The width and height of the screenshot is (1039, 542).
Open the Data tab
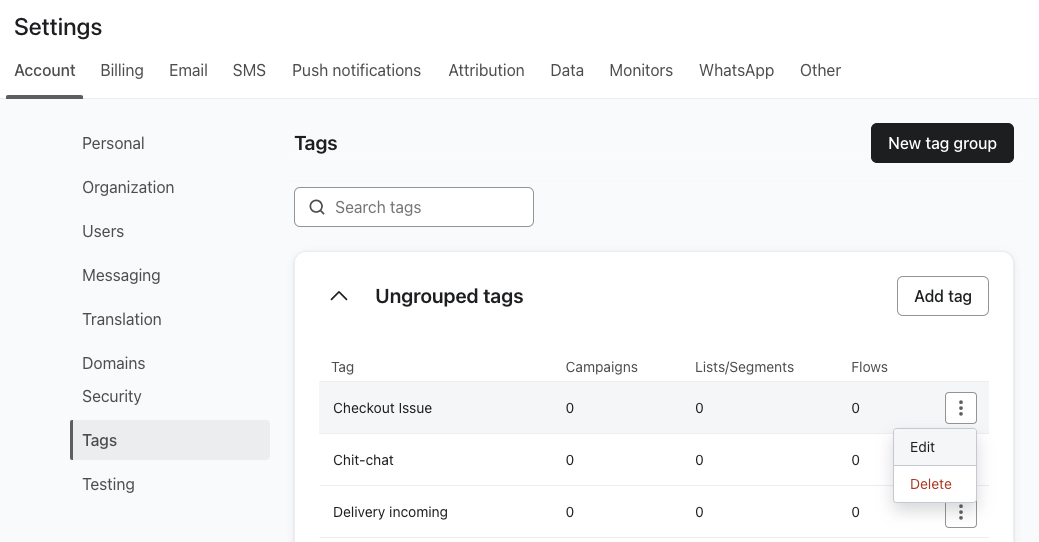[567, 70]
